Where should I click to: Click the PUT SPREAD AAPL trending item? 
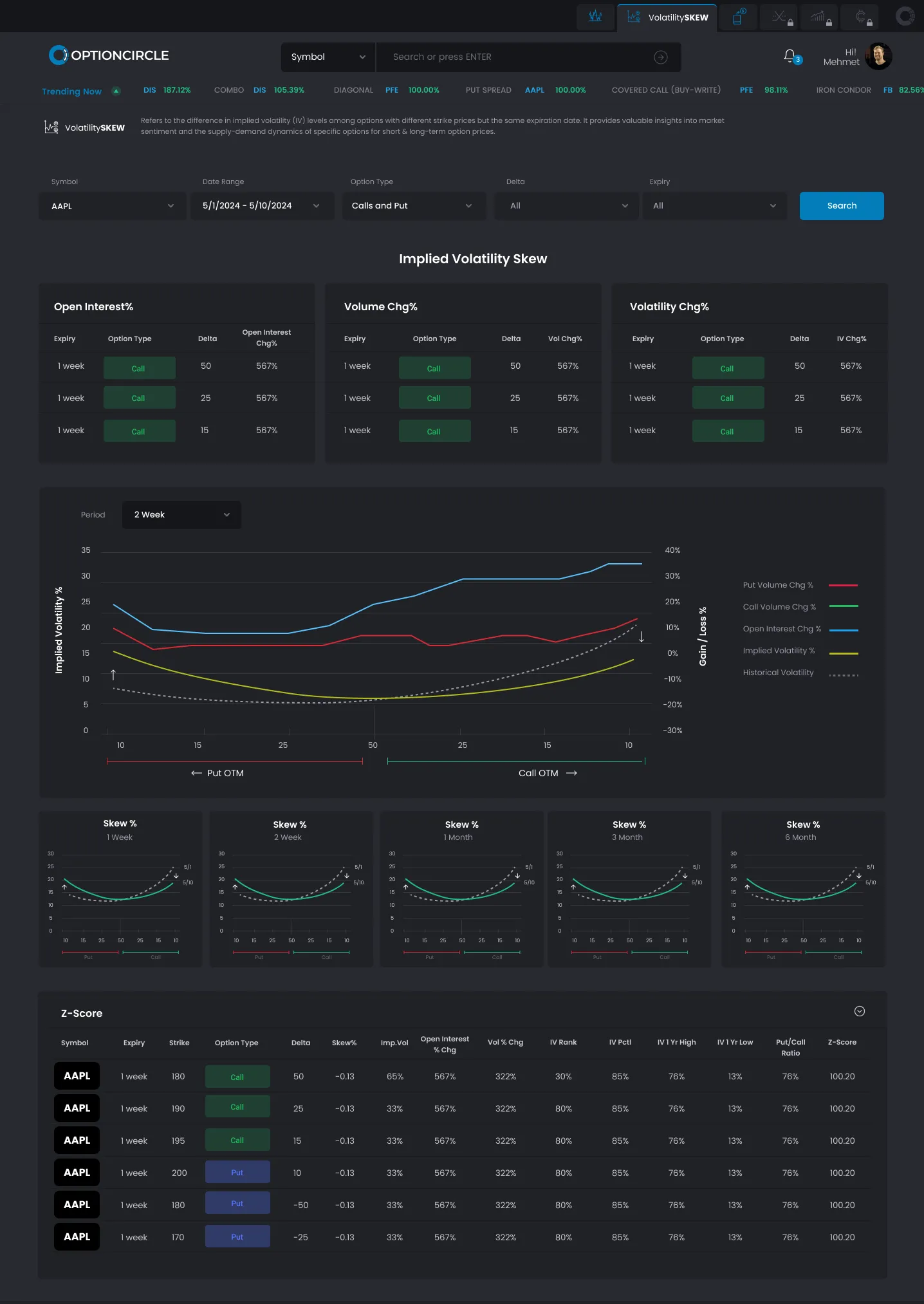[x=526, y=90]
